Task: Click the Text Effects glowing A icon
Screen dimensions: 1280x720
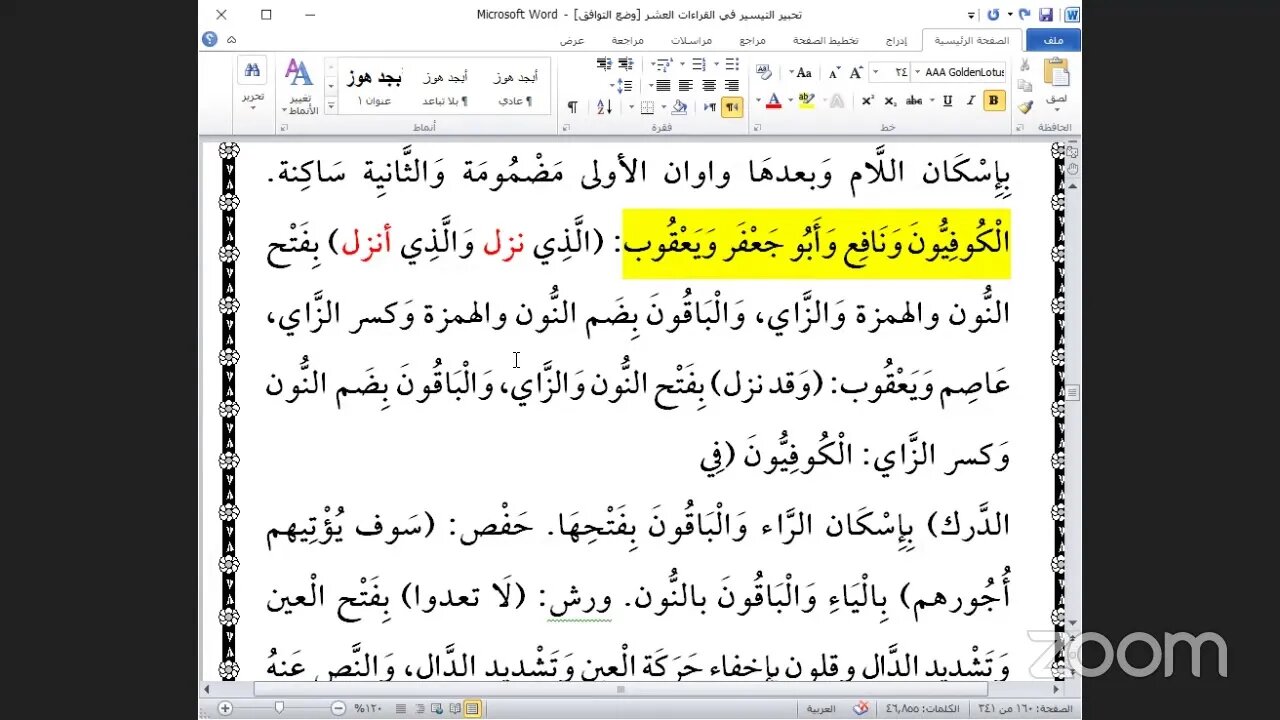Action: [x=836, y=101]
